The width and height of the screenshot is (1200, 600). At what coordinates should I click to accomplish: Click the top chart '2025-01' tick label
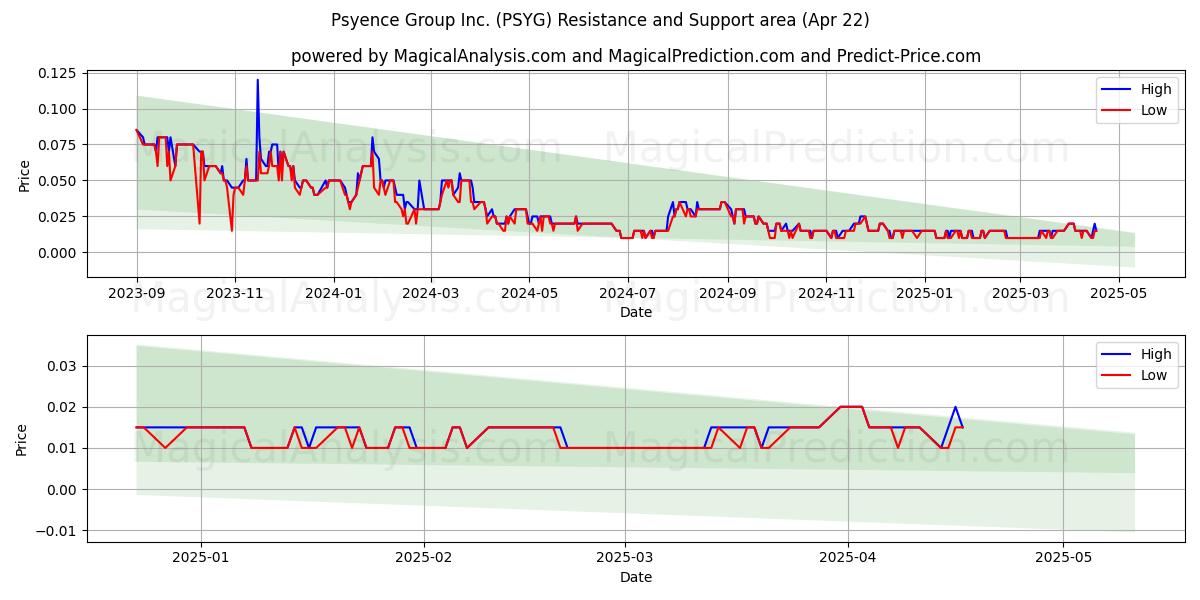[x=924, y=293]
